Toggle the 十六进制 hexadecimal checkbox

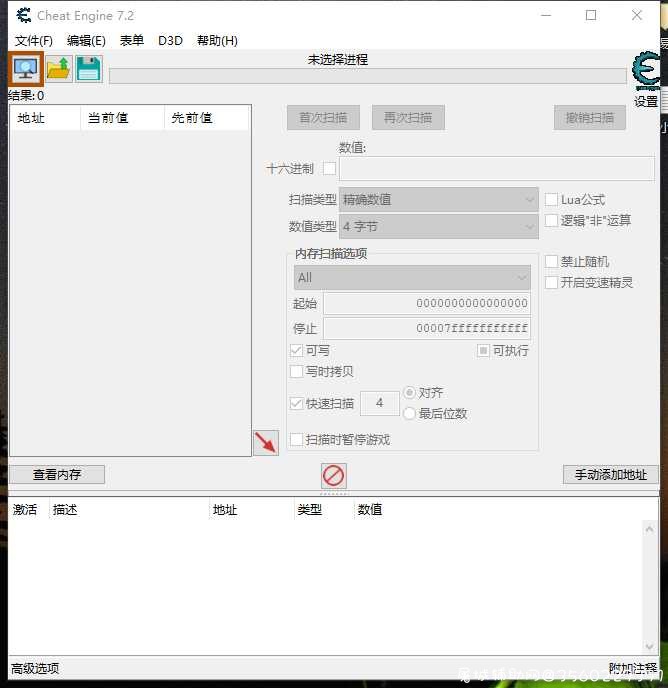[x=329, y=168]
